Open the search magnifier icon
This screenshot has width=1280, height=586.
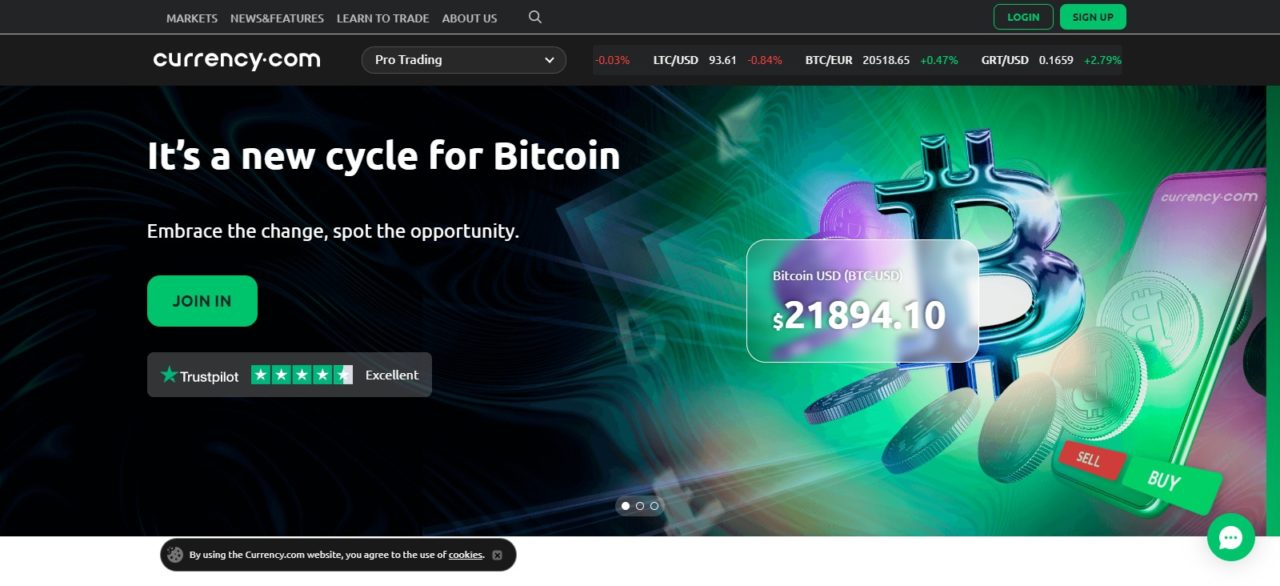click(535, 17)
